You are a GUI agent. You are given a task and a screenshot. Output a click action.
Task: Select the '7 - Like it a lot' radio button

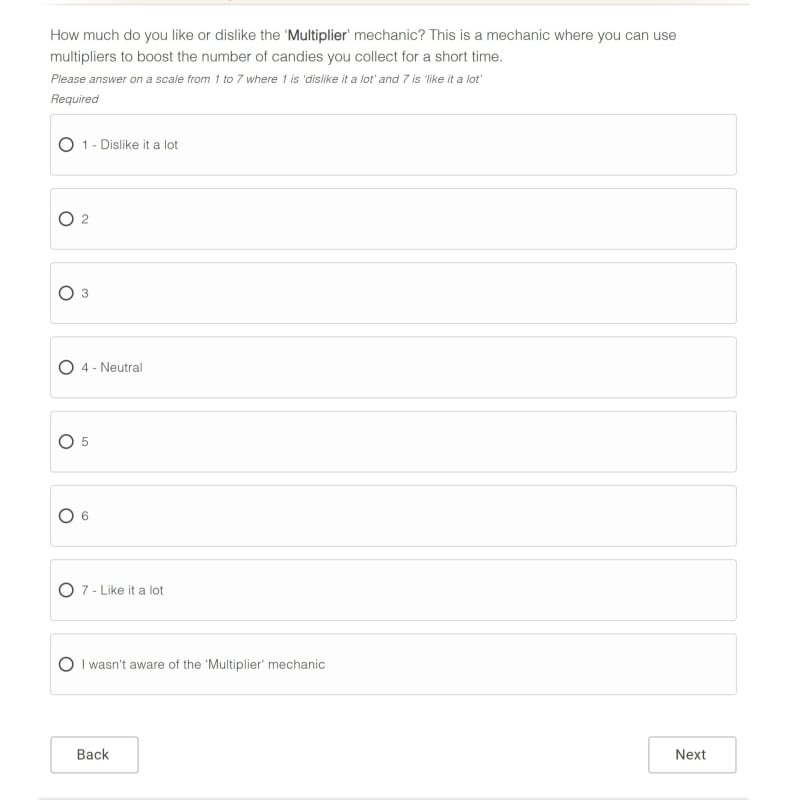[x=66, y=590]
